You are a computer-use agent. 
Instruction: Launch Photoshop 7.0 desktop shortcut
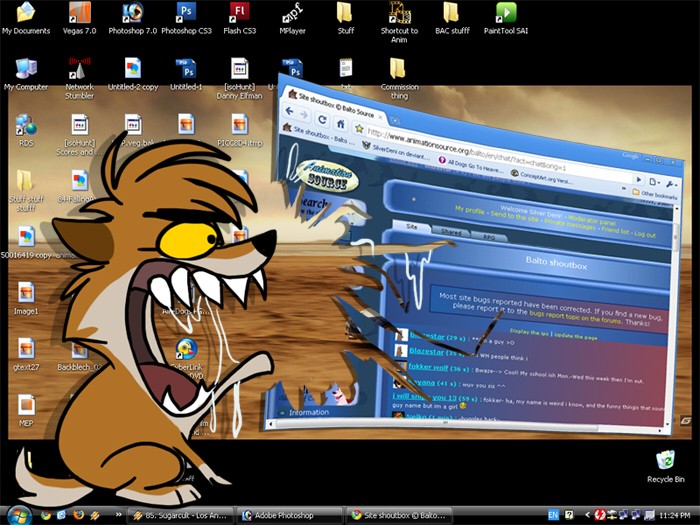[x=133, y=18]
